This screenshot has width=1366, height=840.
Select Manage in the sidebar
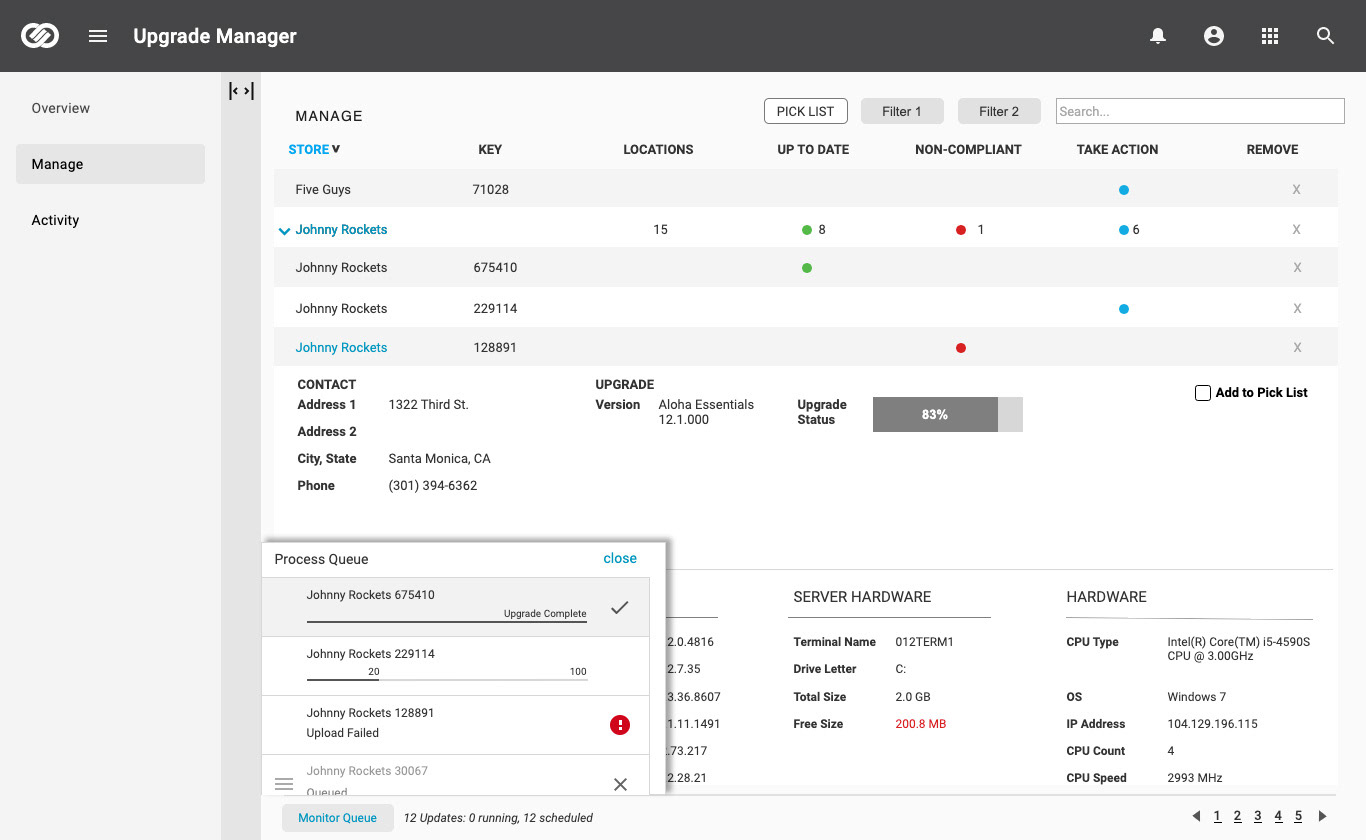click(110, 164)
